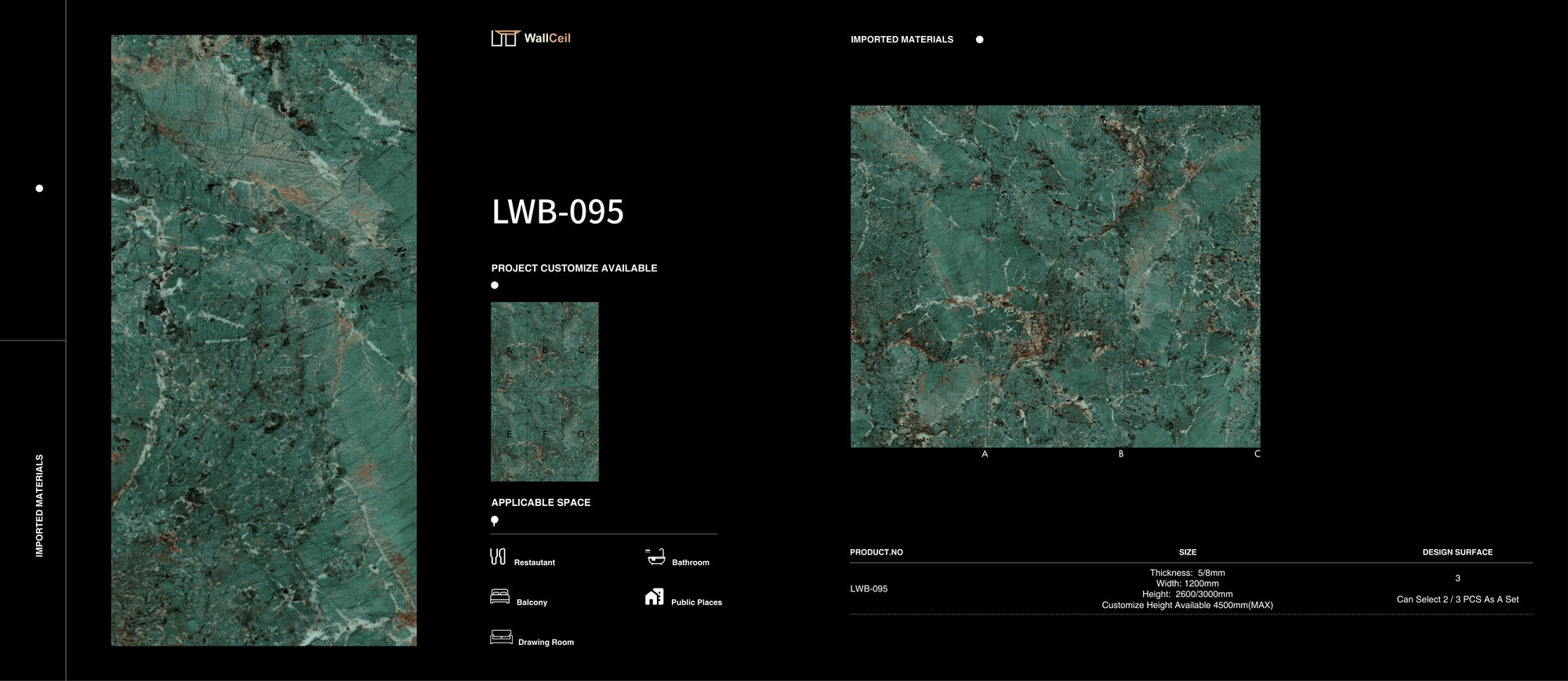
Task: Click the 'Balcony' label
Action: point(532,603)
